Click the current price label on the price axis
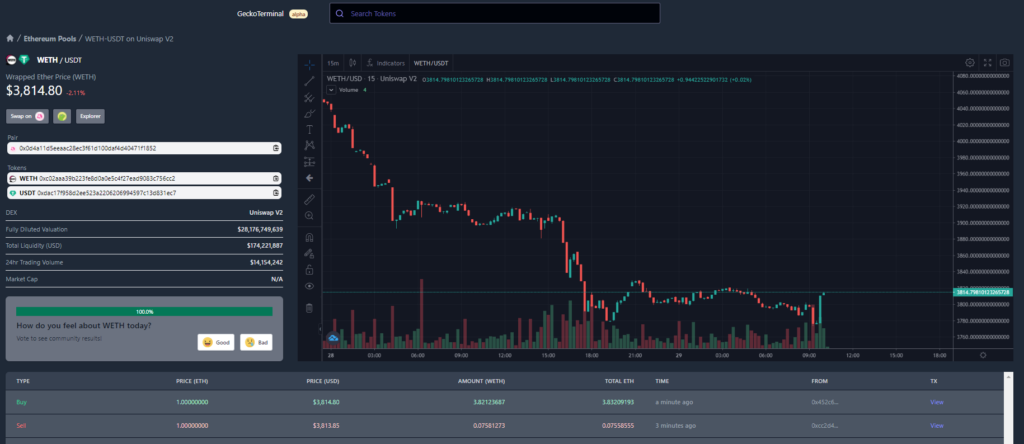Viewport: 1024px width, 444px height. click(x=984, y=292)
